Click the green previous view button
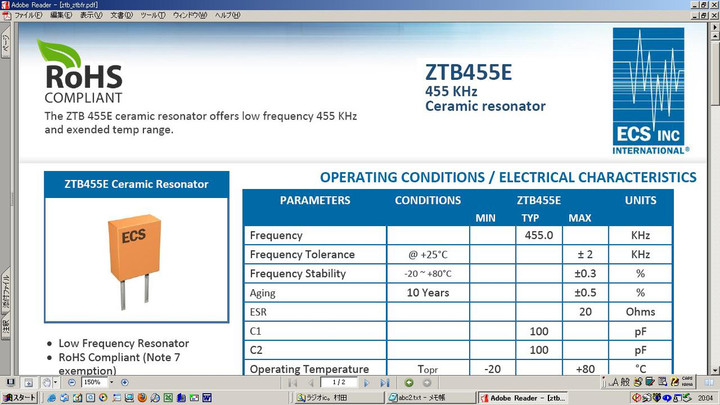 pos(409,383)
